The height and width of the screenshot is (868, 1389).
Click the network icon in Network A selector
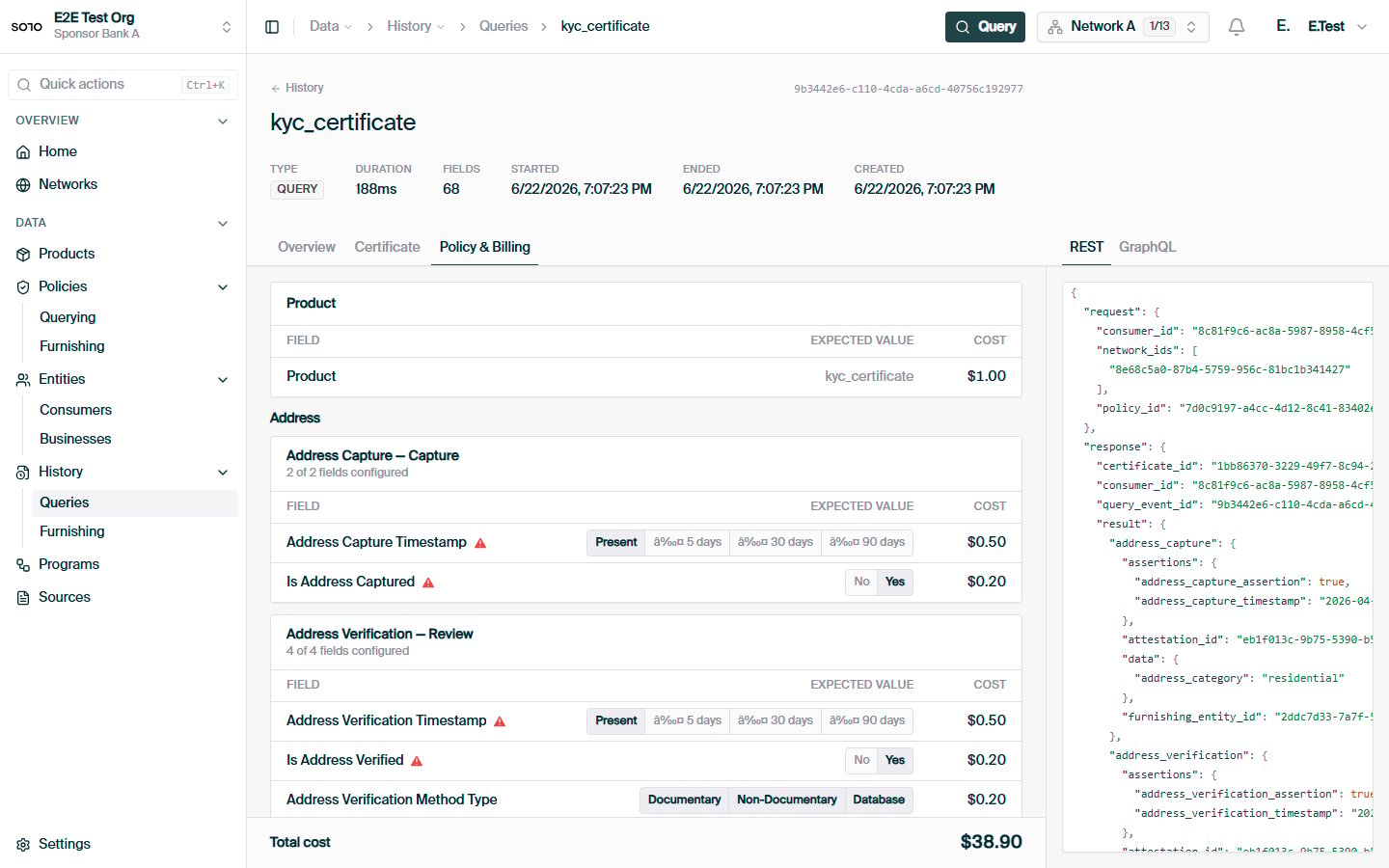click(1055, 27)
